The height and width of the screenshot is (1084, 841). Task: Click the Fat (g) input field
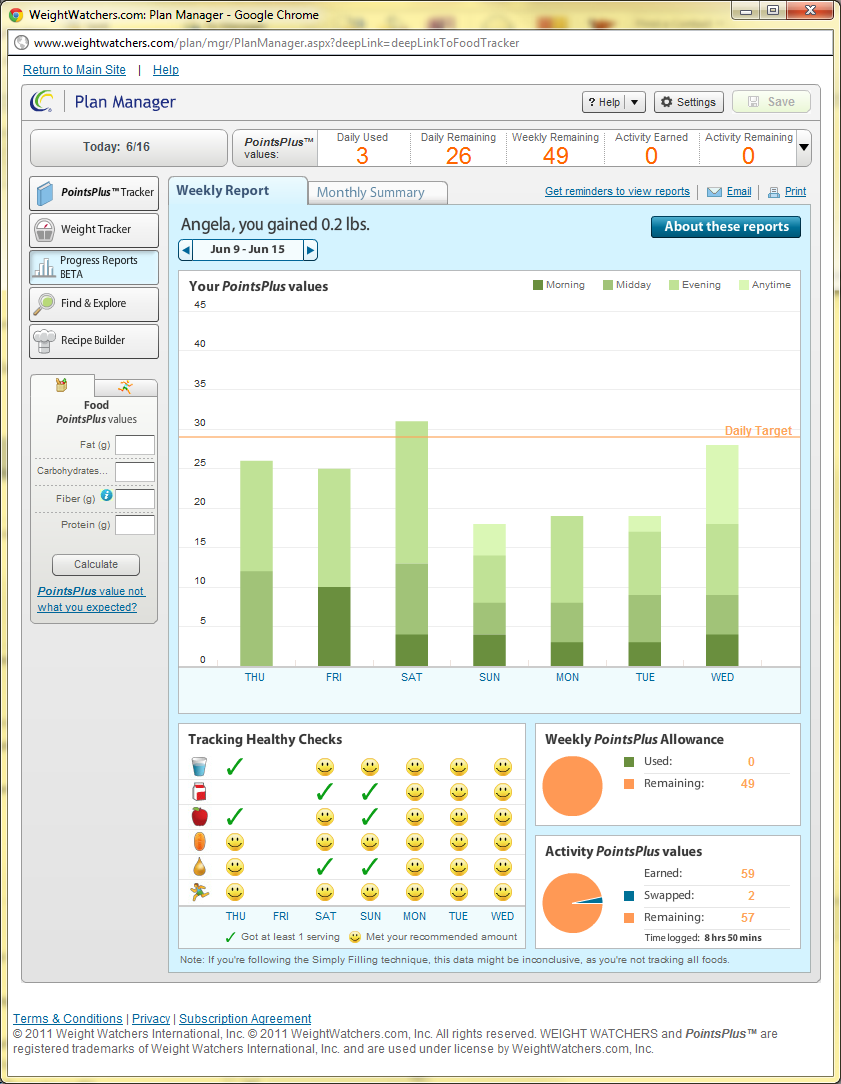(x=135, y=445)
